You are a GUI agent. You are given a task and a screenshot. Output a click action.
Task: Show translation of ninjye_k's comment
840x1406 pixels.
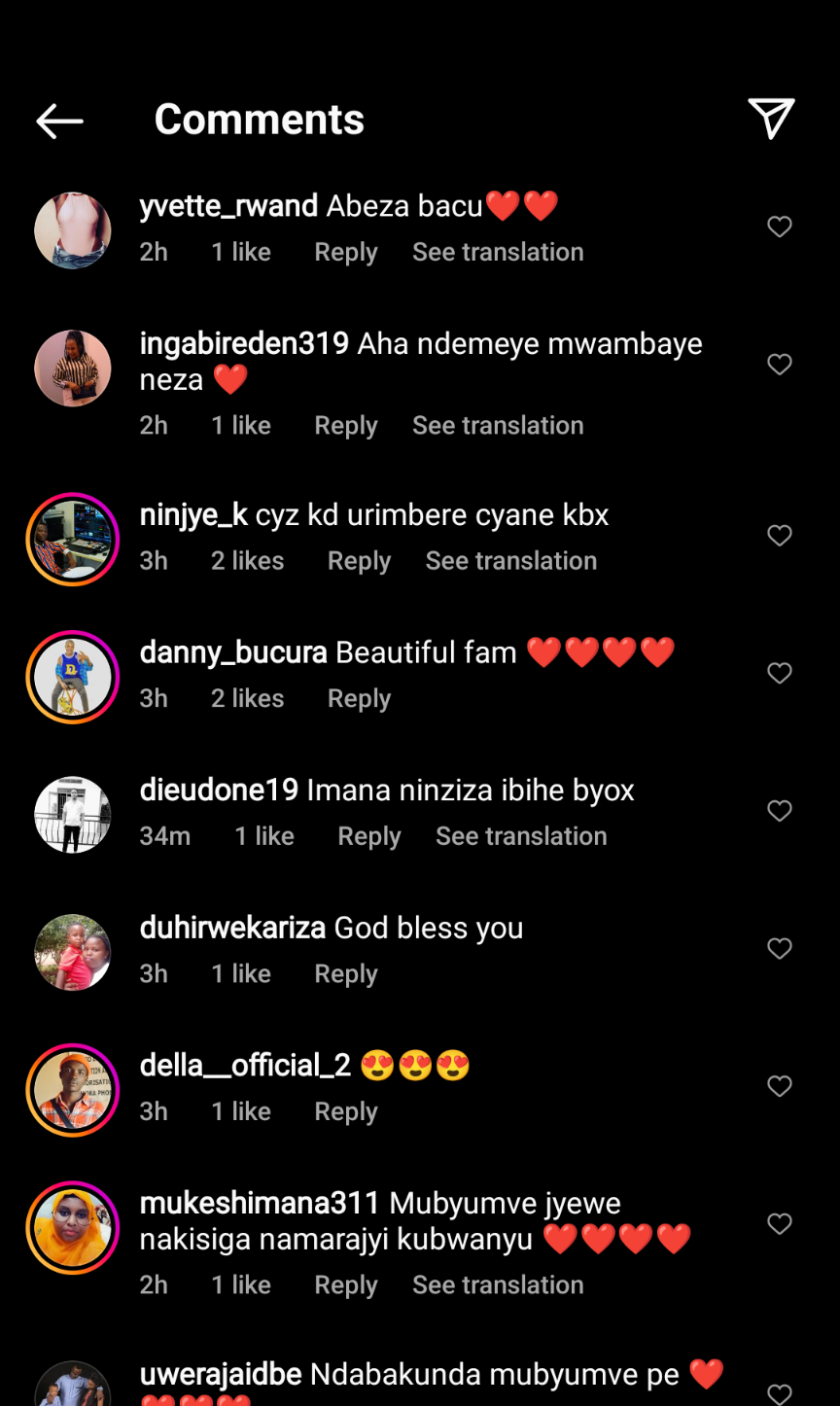(x=510, y=561)
